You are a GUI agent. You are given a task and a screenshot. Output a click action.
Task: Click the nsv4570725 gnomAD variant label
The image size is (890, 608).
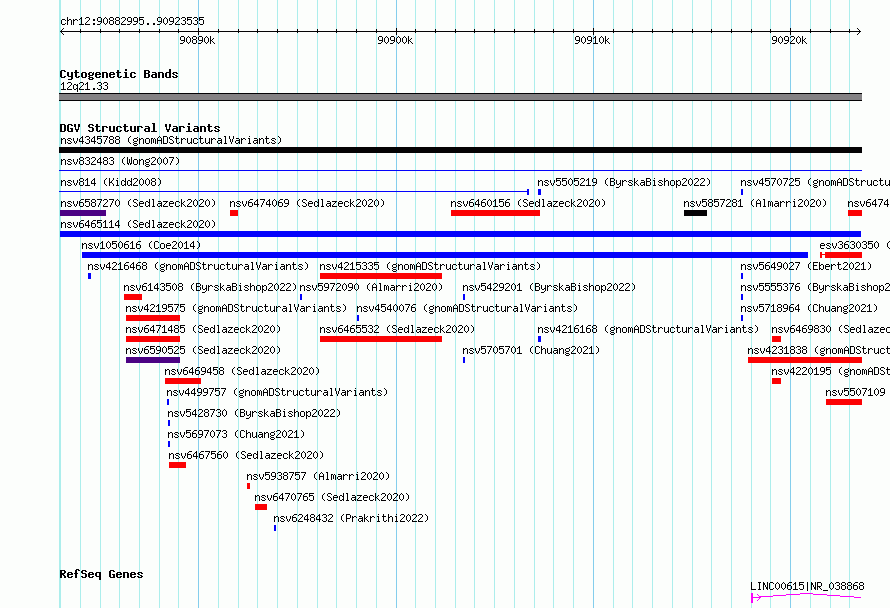point(815,182)
